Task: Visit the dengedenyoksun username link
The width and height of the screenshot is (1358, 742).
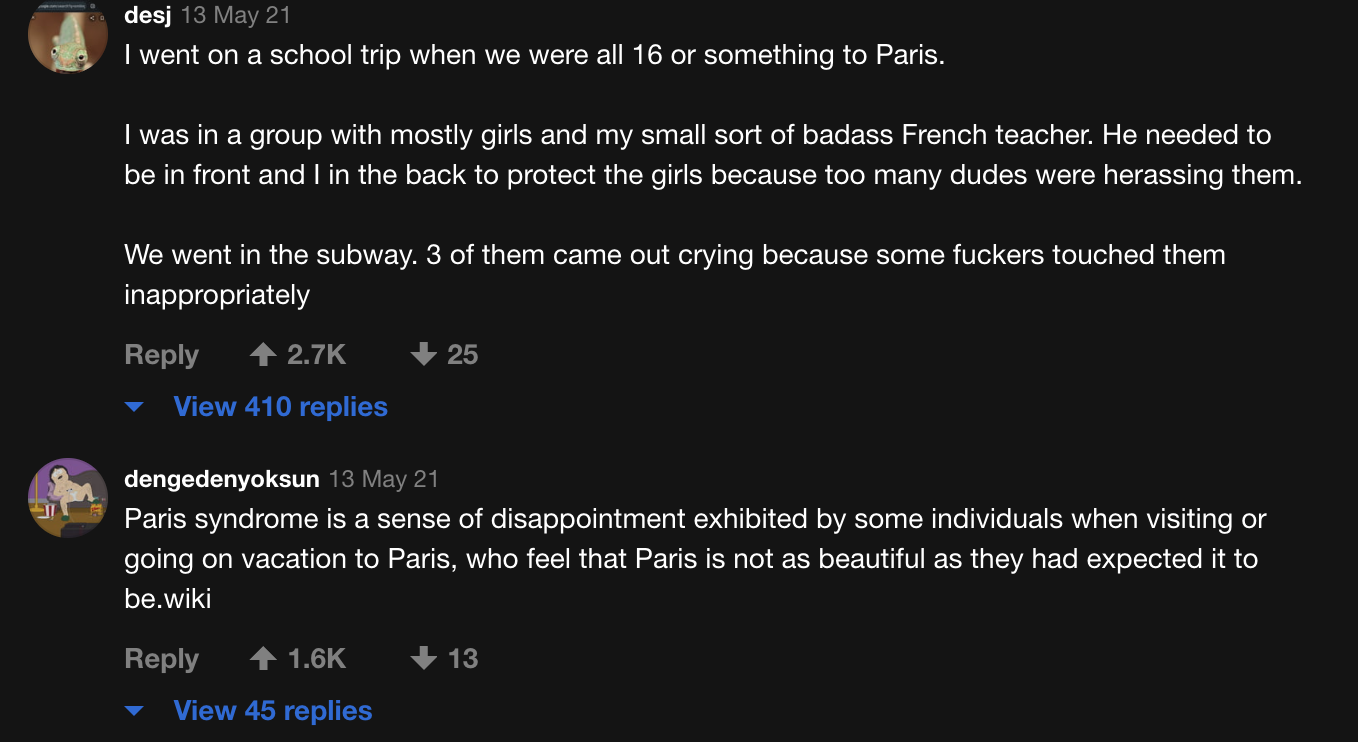Action: click(x=222, y=479)
